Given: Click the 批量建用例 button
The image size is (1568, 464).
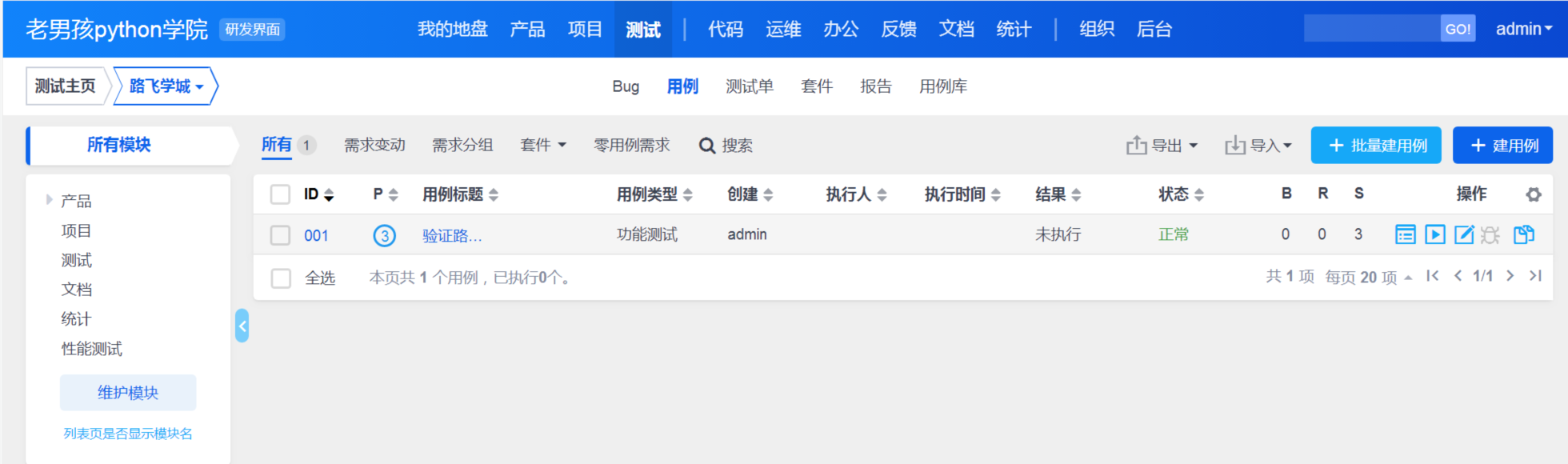Looking at the screenshot, I should pyautogui.click(x=1376, y=146).
